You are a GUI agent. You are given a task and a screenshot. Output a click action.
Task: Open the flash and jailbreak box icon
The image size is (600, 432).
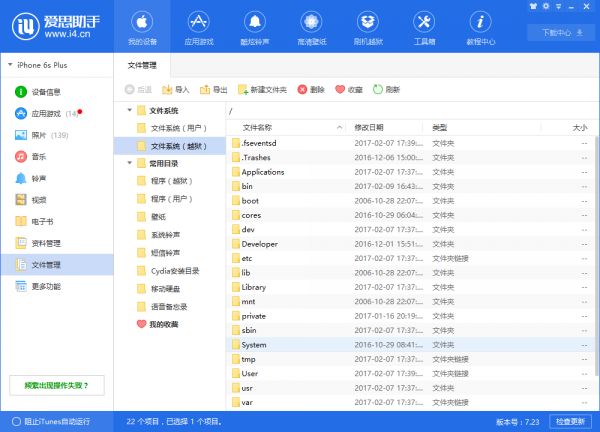pos(368,28)
